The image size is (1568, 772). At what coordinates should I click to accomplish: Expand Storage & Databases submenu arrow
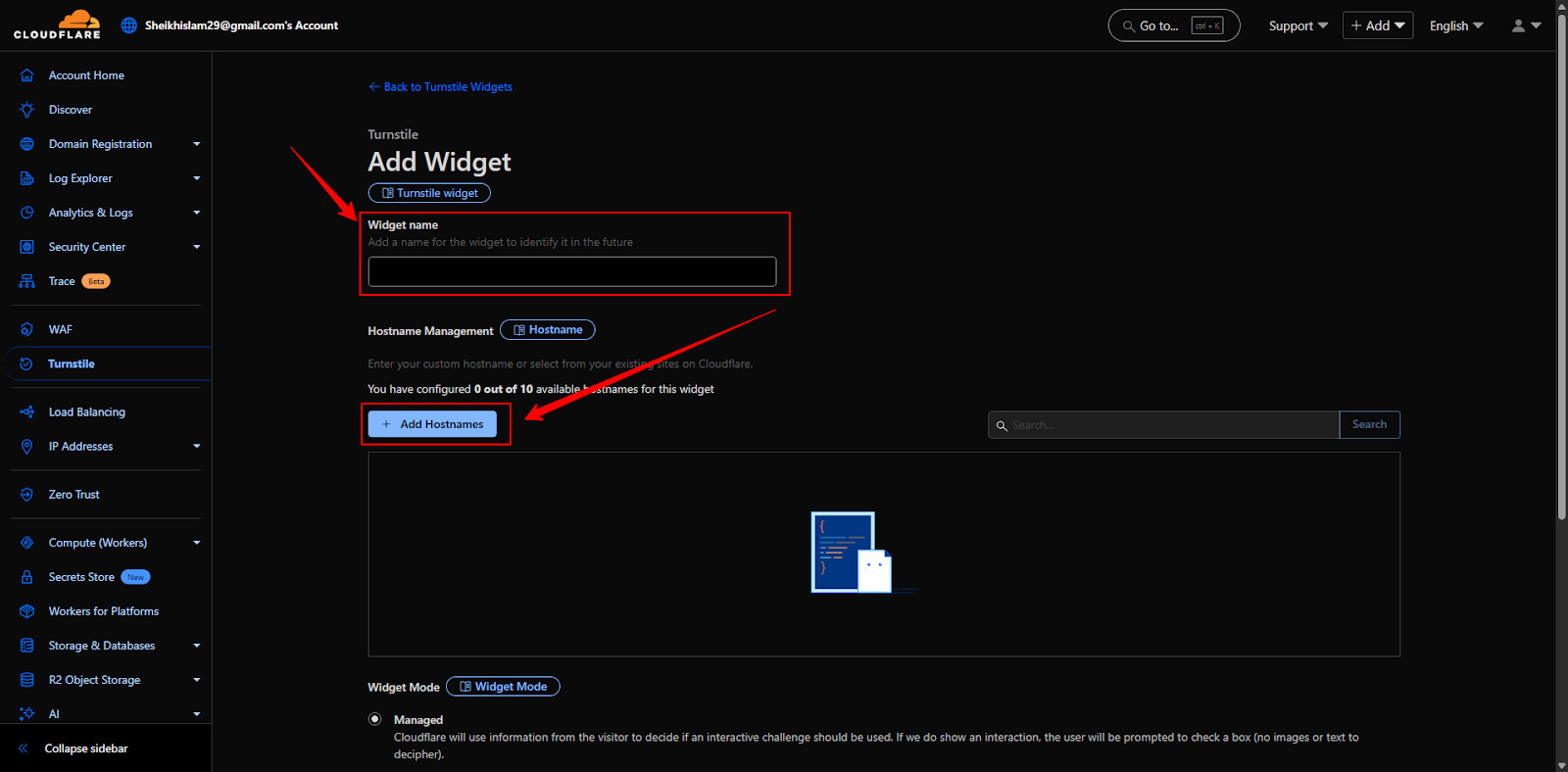tap(197, 646)
